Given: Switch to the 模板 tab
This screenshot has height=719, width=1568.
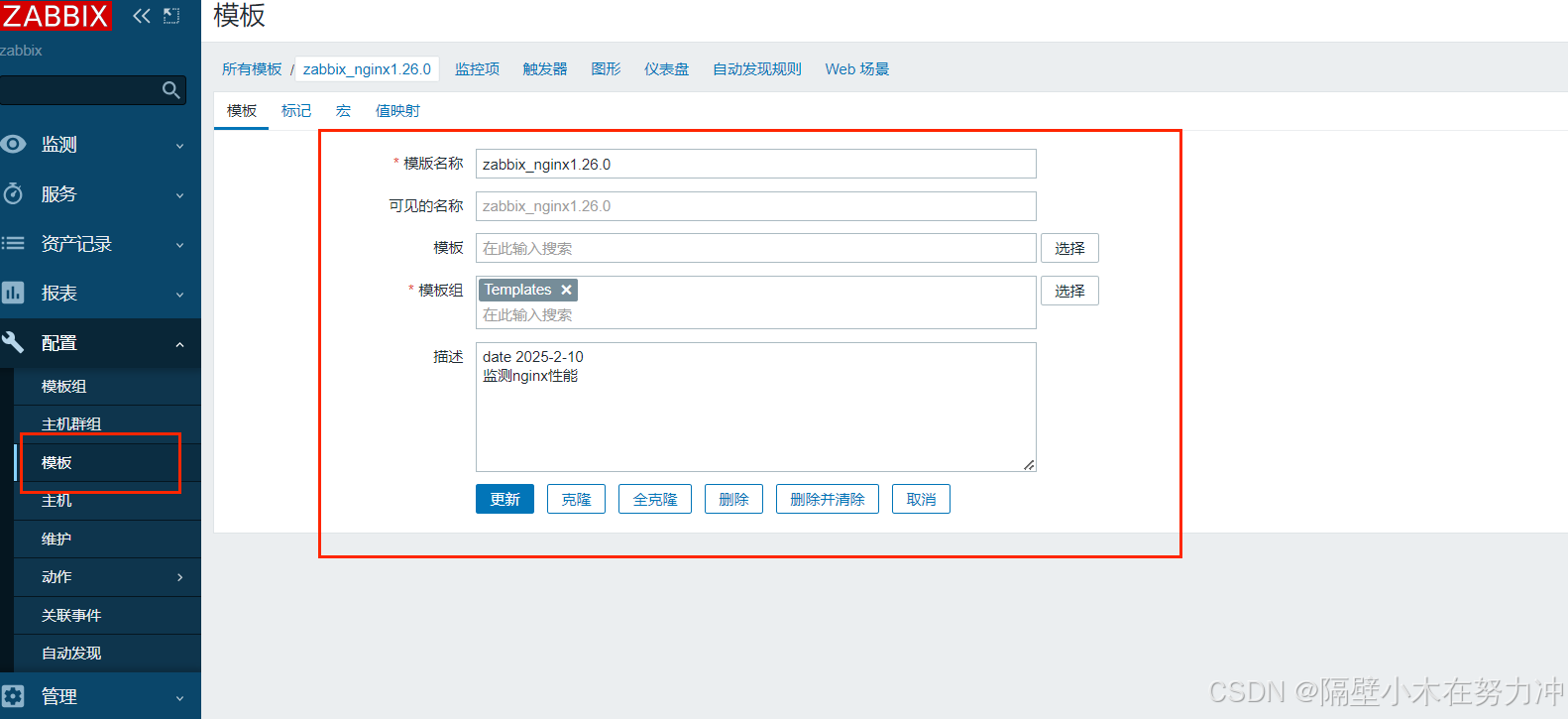Looking at the screenshot, I should pyautogui.click(x=242, y=110).
